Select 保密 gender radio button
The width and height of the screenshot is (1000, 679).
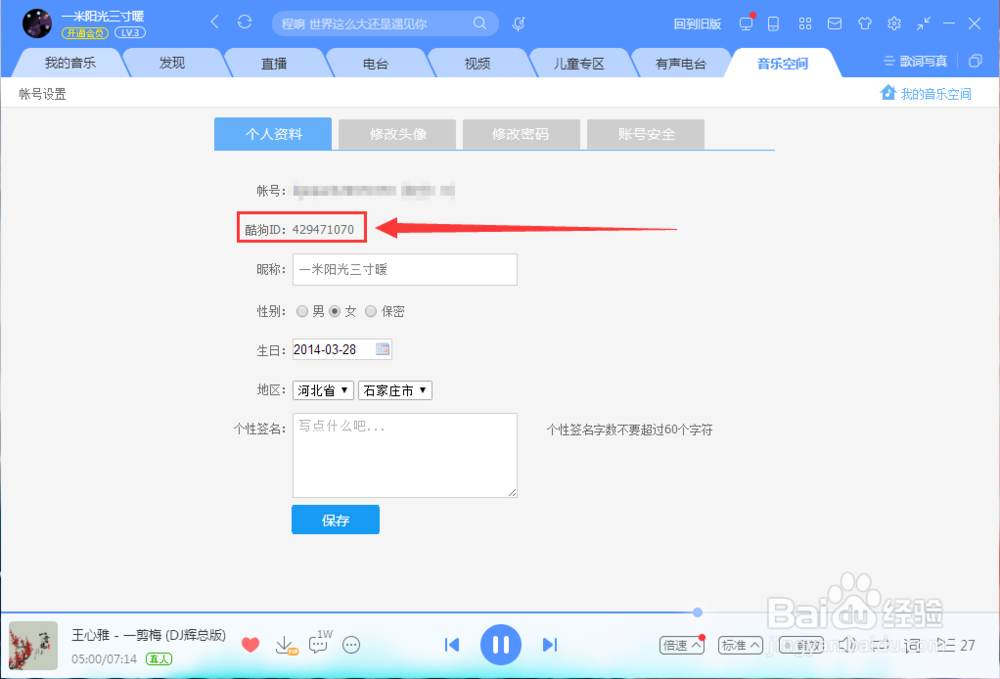tap(371, 311)
